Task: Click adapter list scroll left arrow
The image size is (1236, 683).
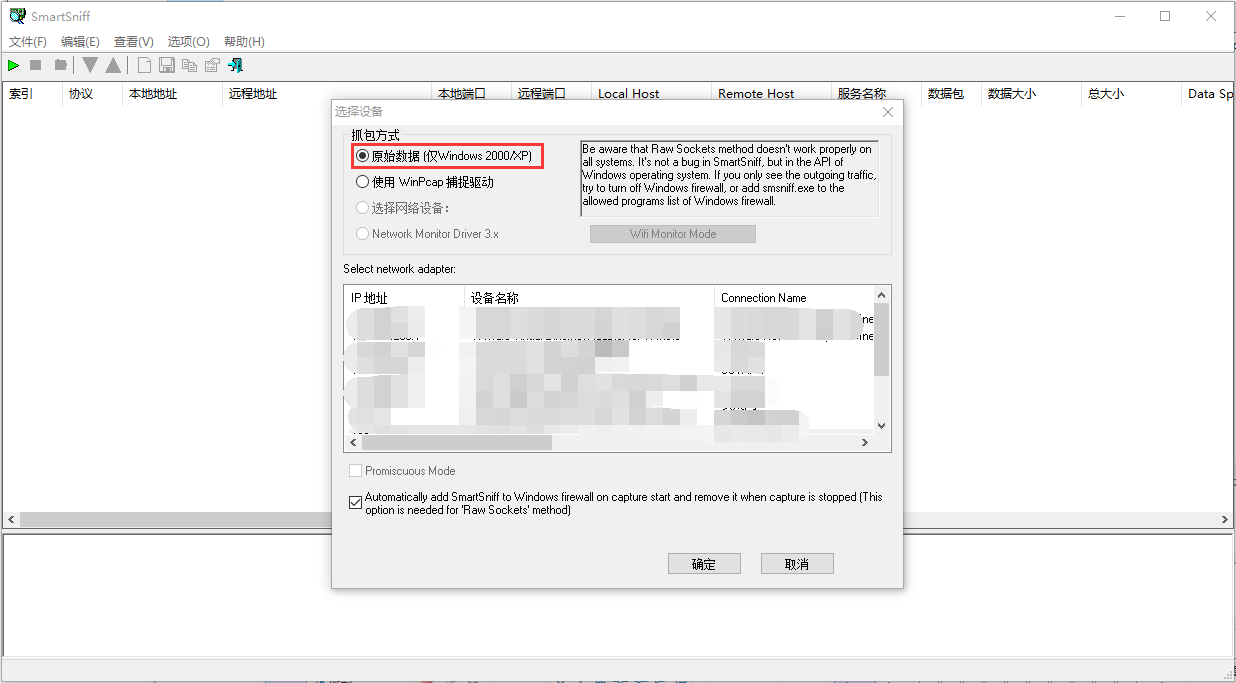Action: [x=352, y=442]
